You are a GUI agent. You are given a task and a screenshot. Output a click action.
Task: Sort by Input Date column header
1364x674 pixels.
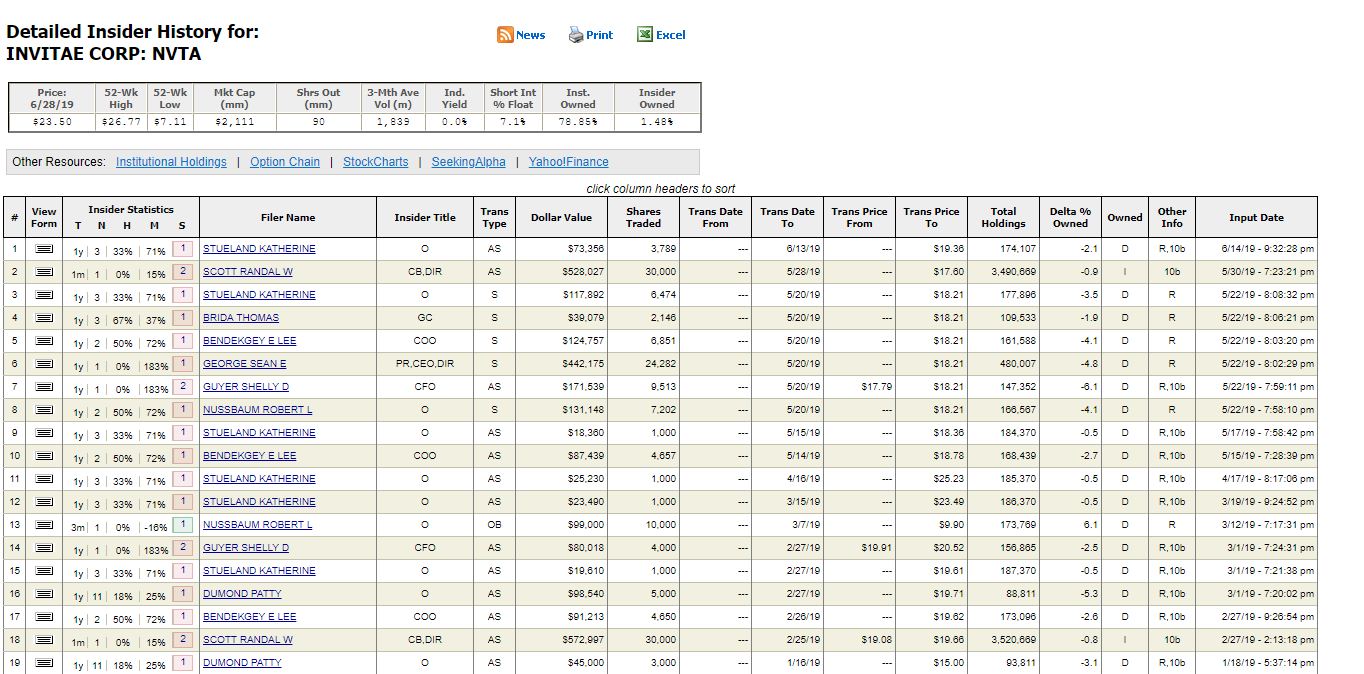tap(1256, 218)
